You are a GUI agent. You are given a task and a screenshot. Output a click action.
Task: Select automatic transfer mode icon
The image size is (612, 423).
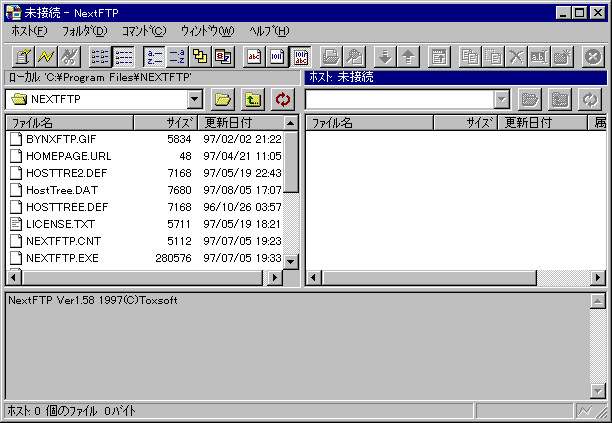301,57
